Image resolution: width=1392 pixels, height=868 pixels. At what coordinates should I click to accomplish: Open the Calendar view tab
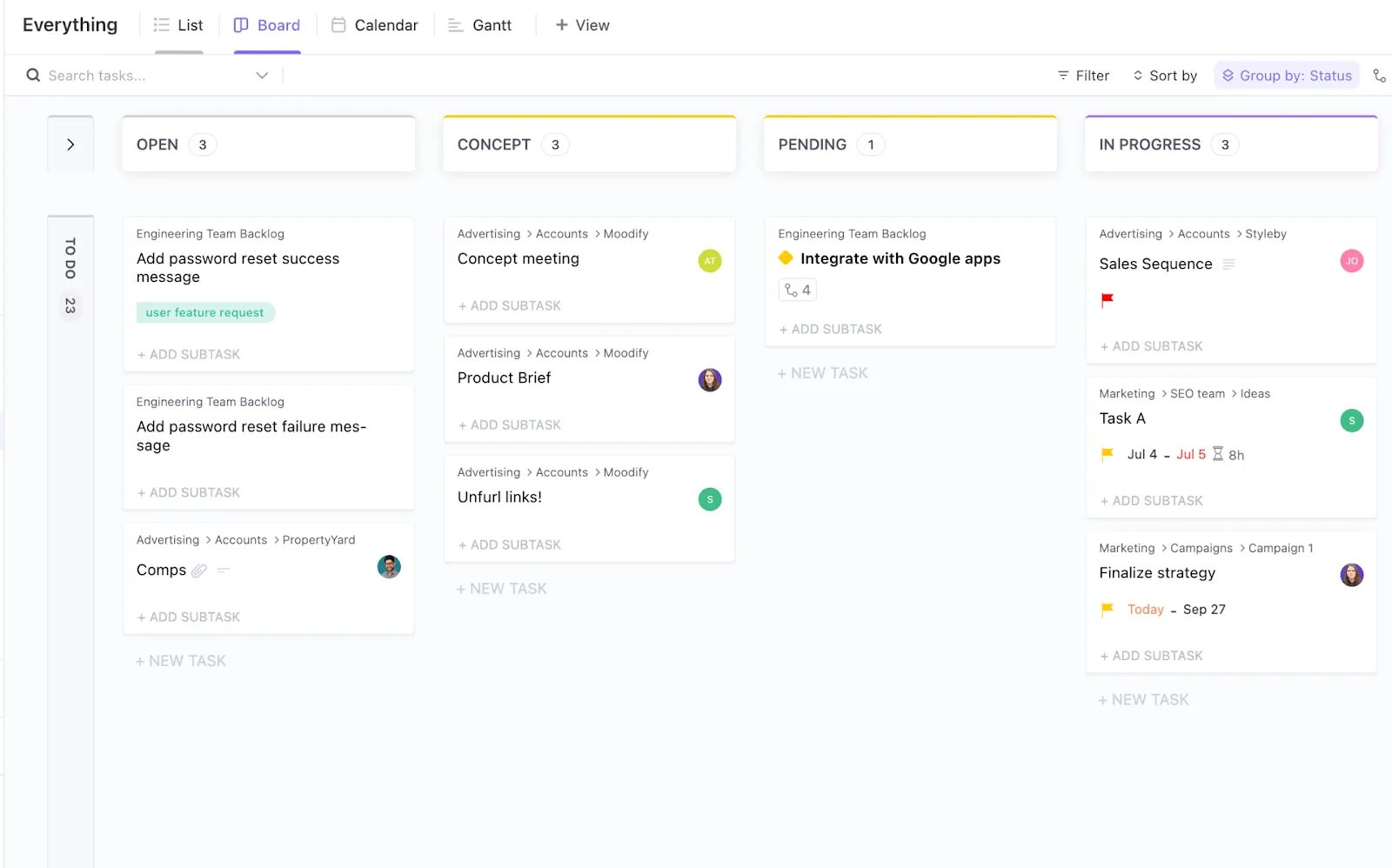(375, 25)
